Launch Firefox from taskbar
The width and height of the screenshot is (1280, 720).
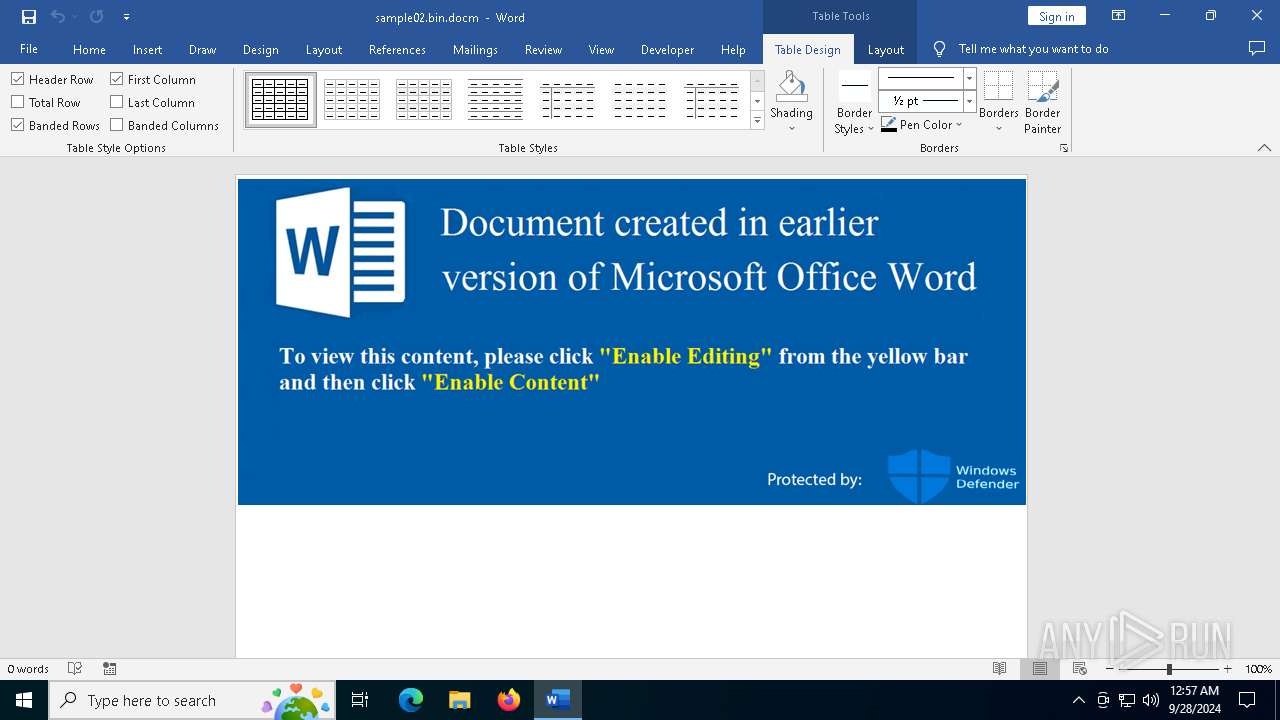(509, 700)
